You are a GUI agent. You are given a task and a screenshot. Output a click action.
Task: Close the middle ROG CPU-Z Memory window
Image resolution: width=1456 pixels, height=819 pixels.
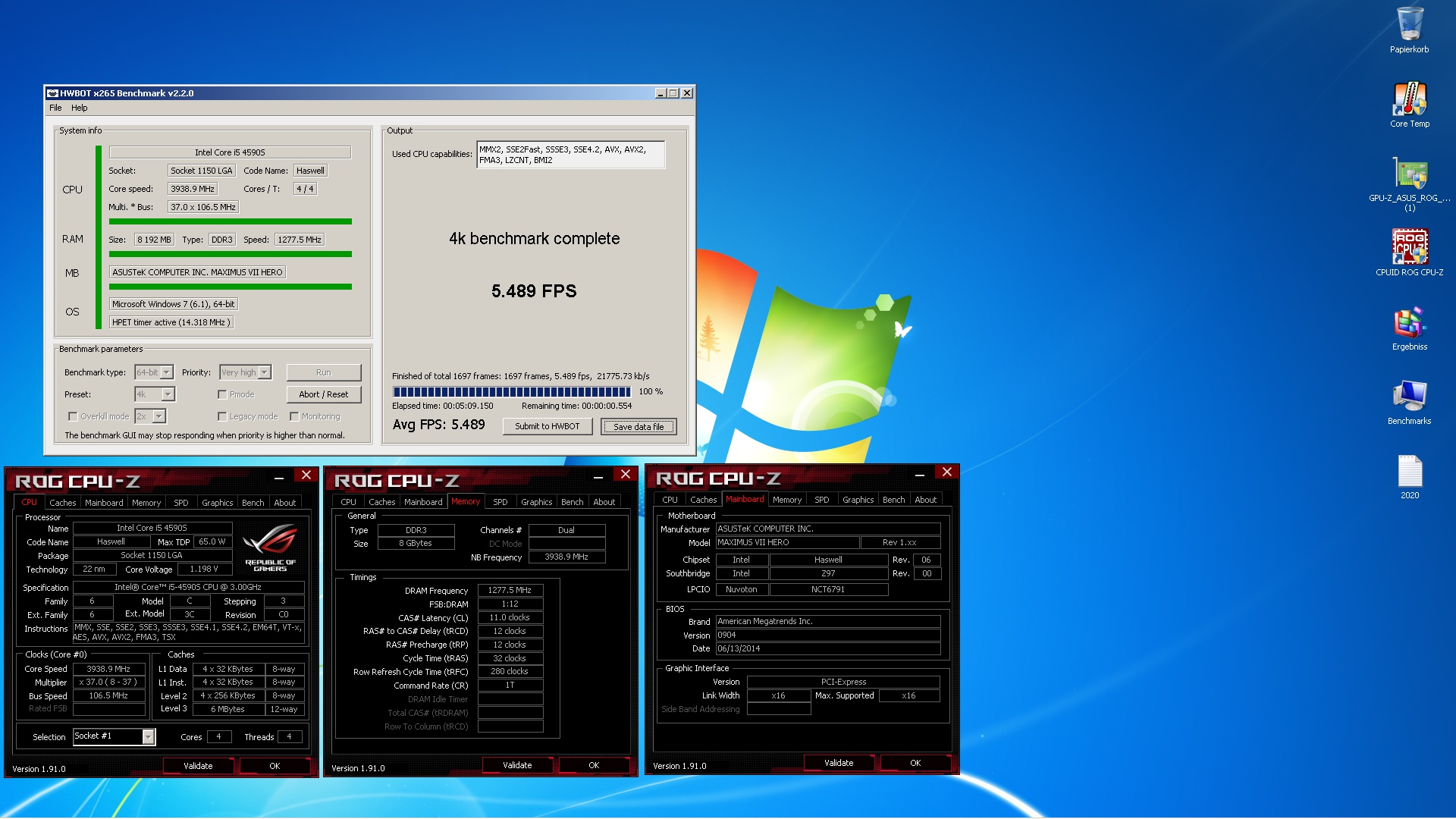click(625, 475)
